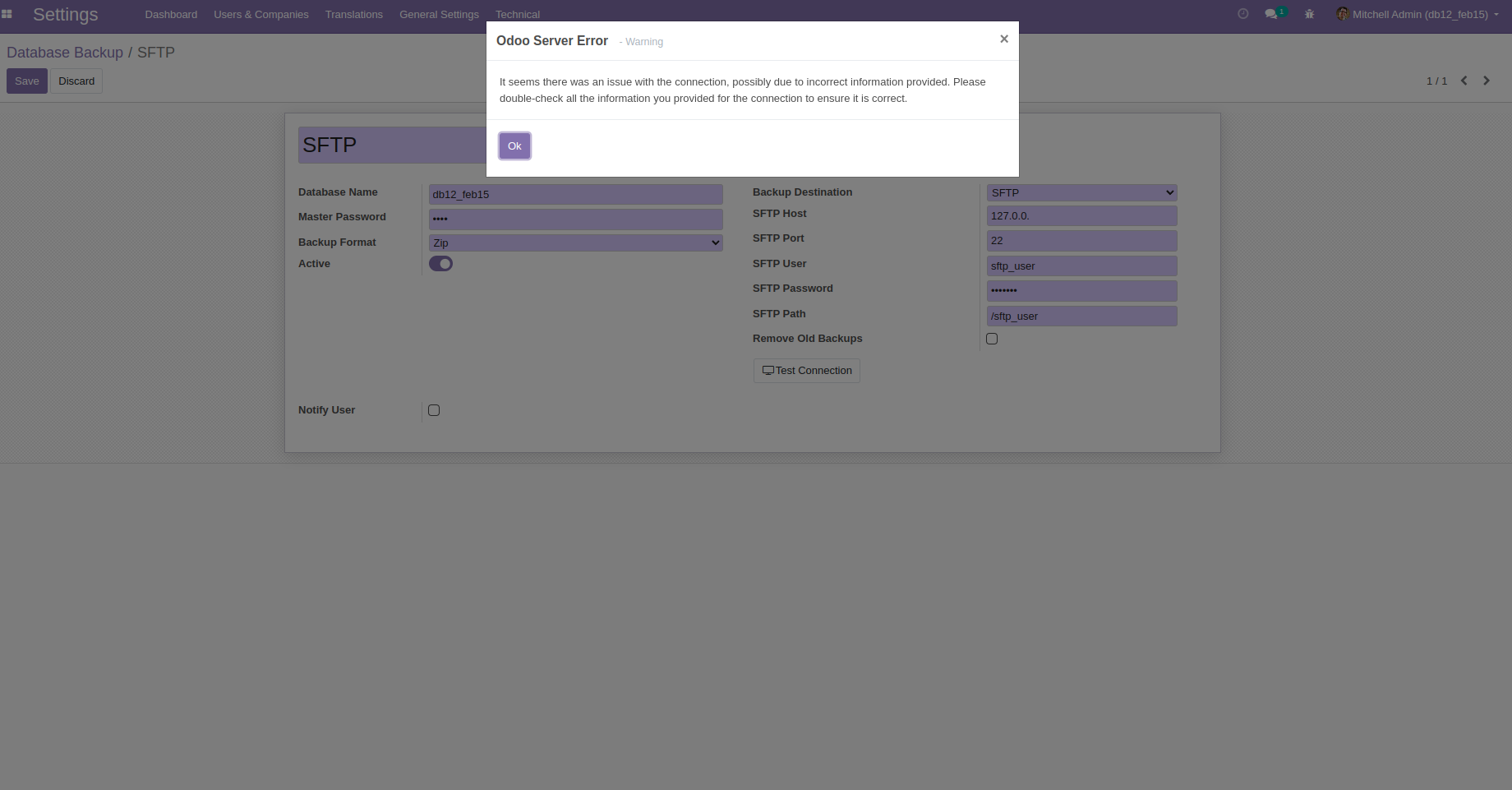Open the Technical menu
The image size is (1512, 790).
point(518,15)
